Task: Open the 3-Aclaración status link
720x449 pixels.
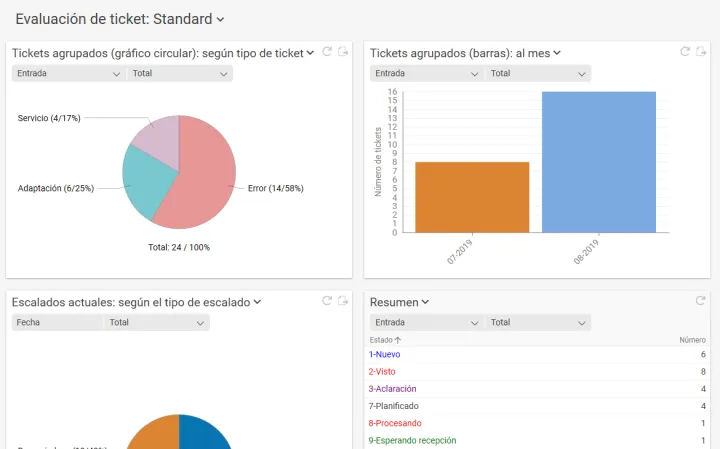Action: (394, 389)
